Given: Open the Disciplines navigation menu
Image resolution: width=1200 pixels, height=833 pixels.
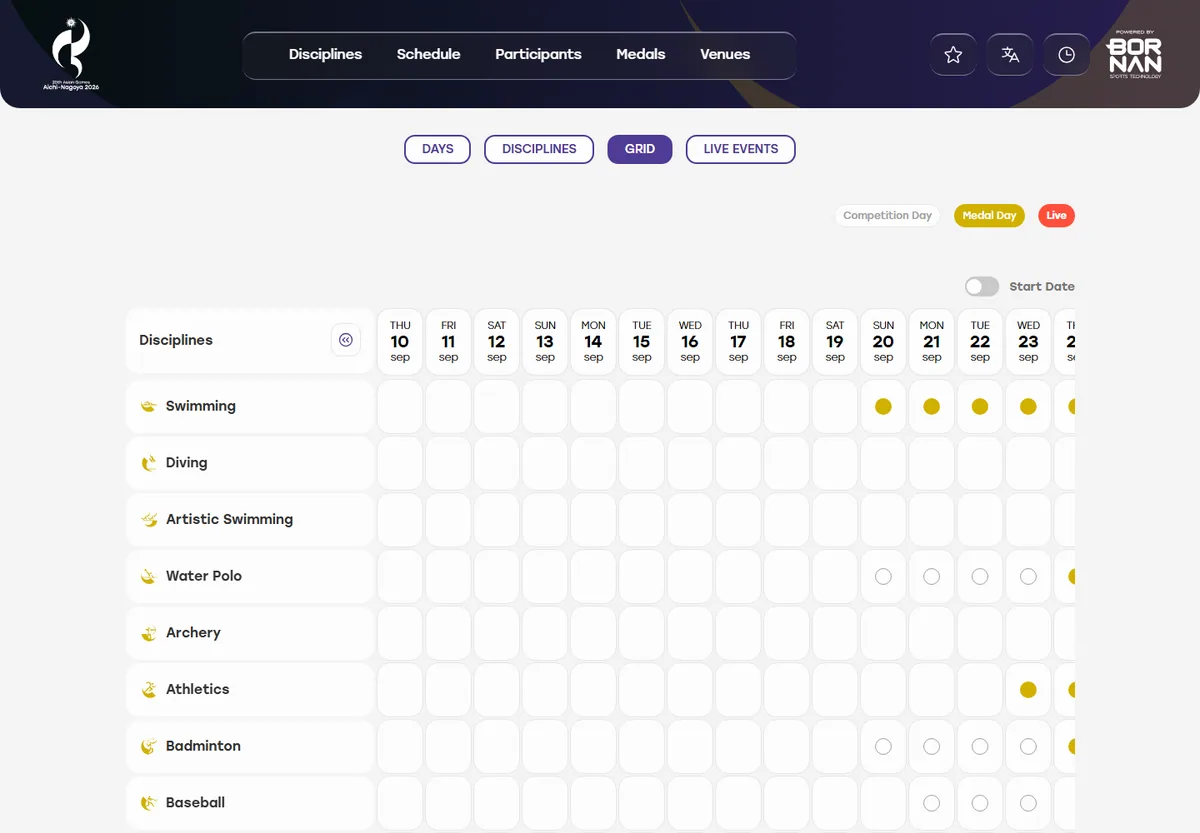Looking at the screenshot, I should click(326, 54).
